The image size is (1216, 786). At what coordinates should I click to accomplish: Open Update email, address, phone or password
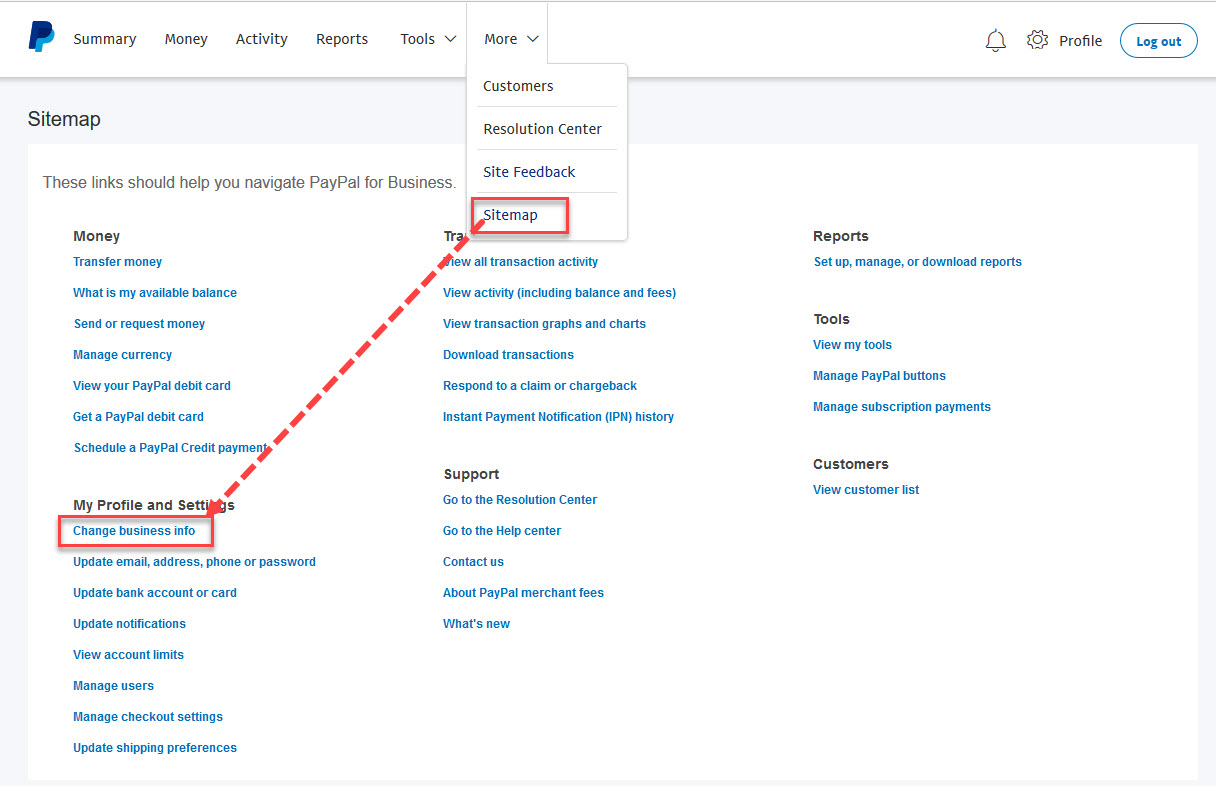(x=194, y=562)
